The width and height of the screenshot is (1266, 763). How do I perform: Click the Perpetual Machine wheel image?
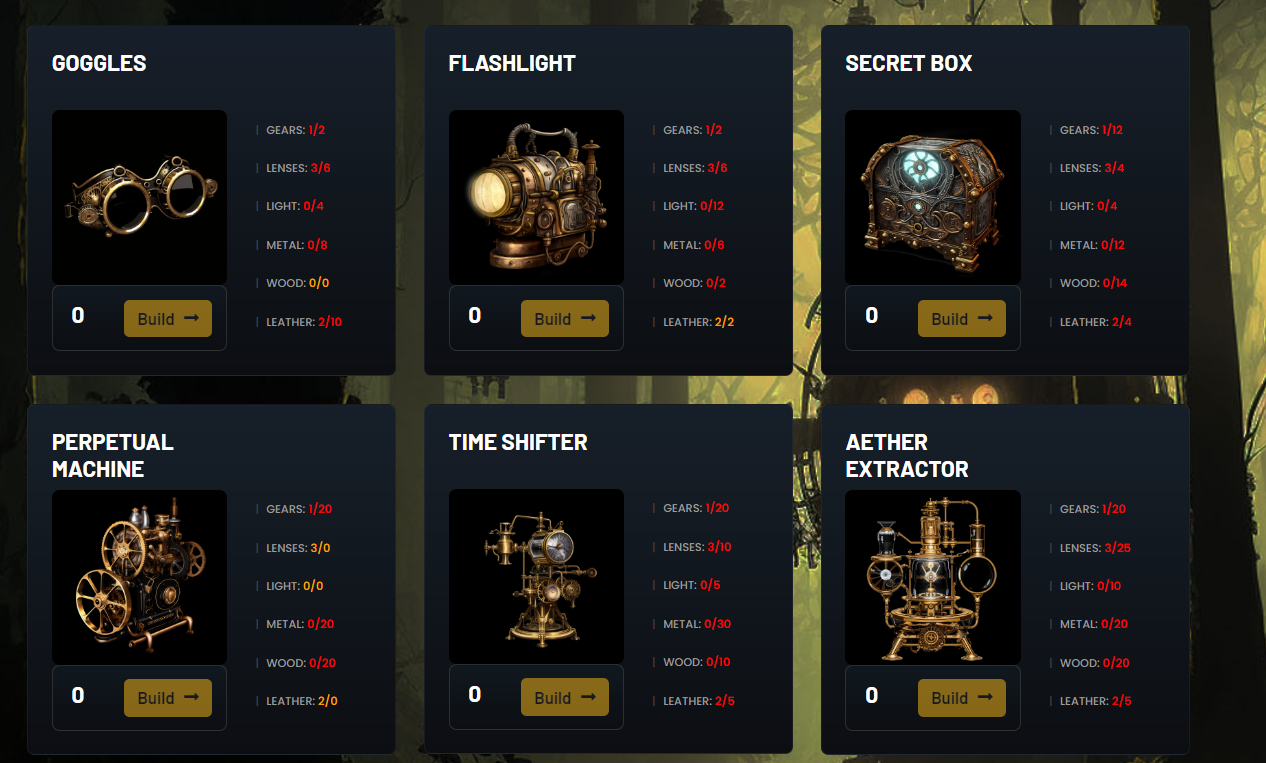pyautogui.click(x=139, y=577)
